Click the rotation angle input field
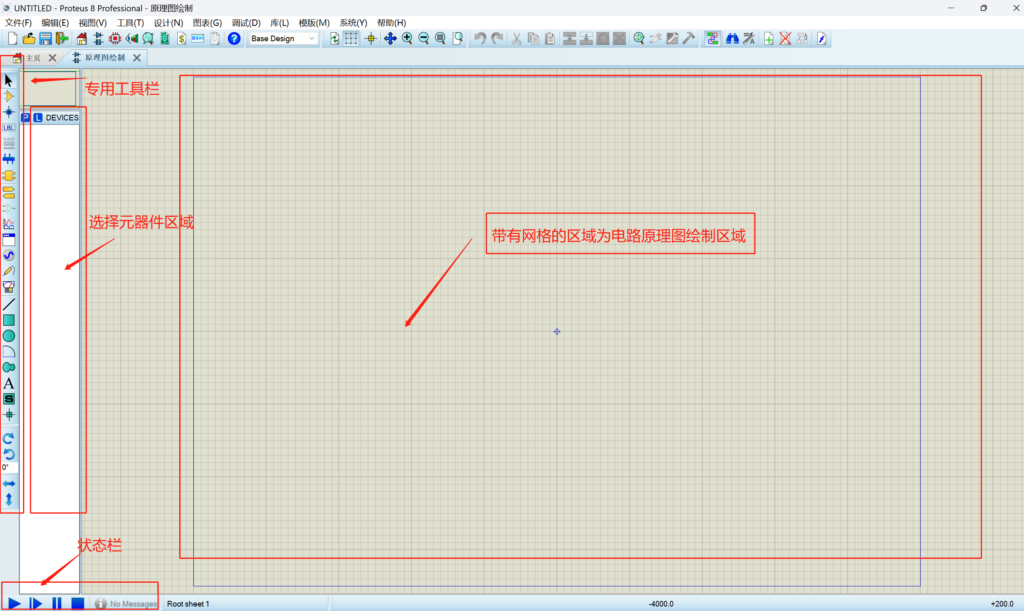Image resolution: width=1024 pixels, height=611 pixels. point(9,467)
